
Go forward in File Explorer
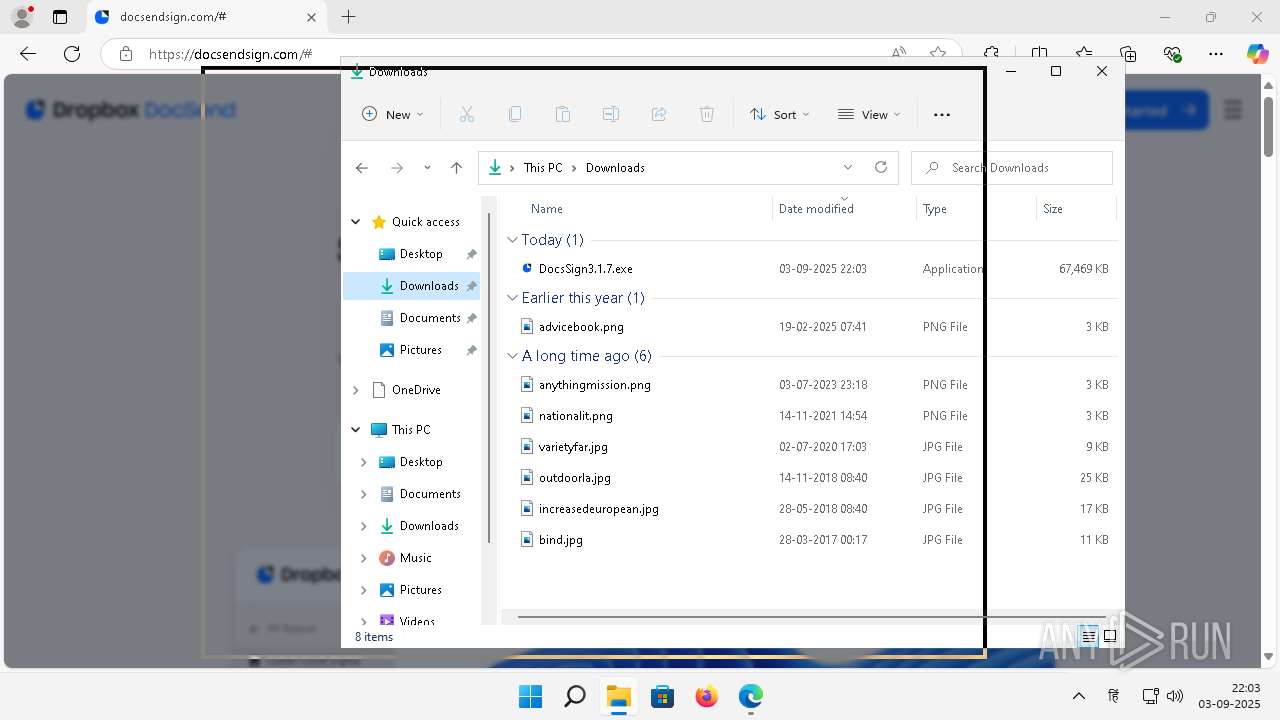click(397, 168)
